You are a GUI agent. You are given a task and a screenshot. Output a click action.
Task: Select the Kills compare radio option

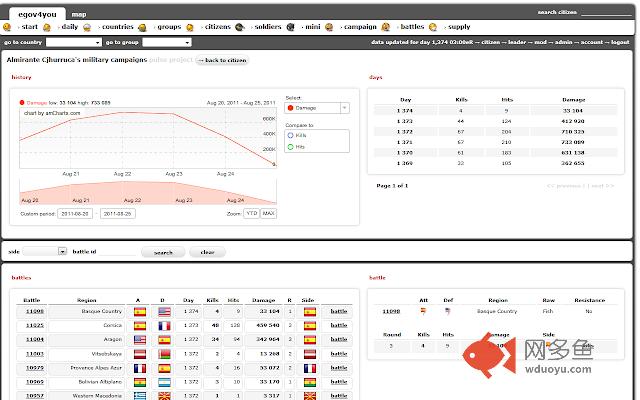click(291, 136)
